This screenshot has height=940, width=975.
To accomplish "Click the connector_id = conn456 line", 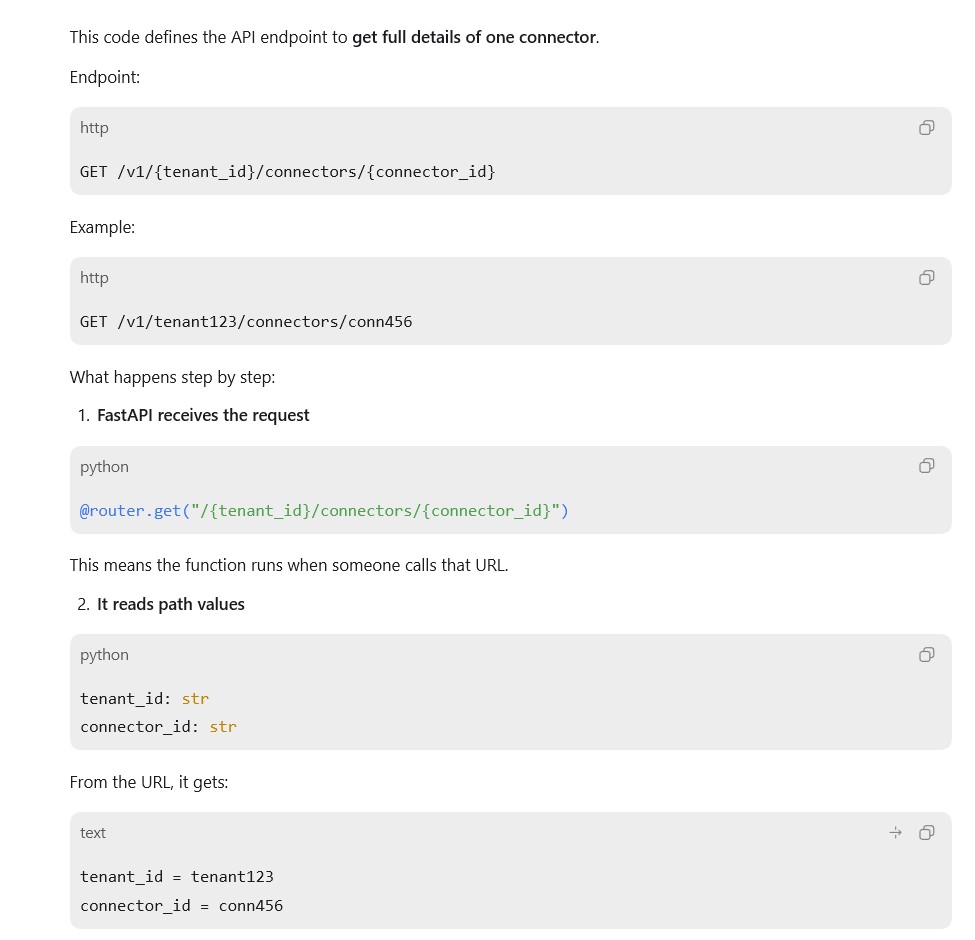I will pos(181,906).
